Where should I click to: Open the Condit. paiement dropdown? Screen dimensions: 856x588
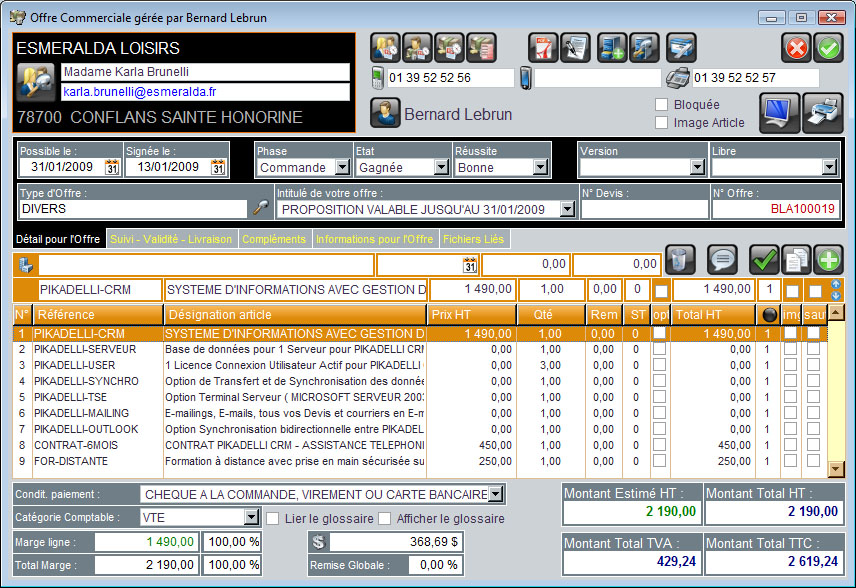[496, 494]
